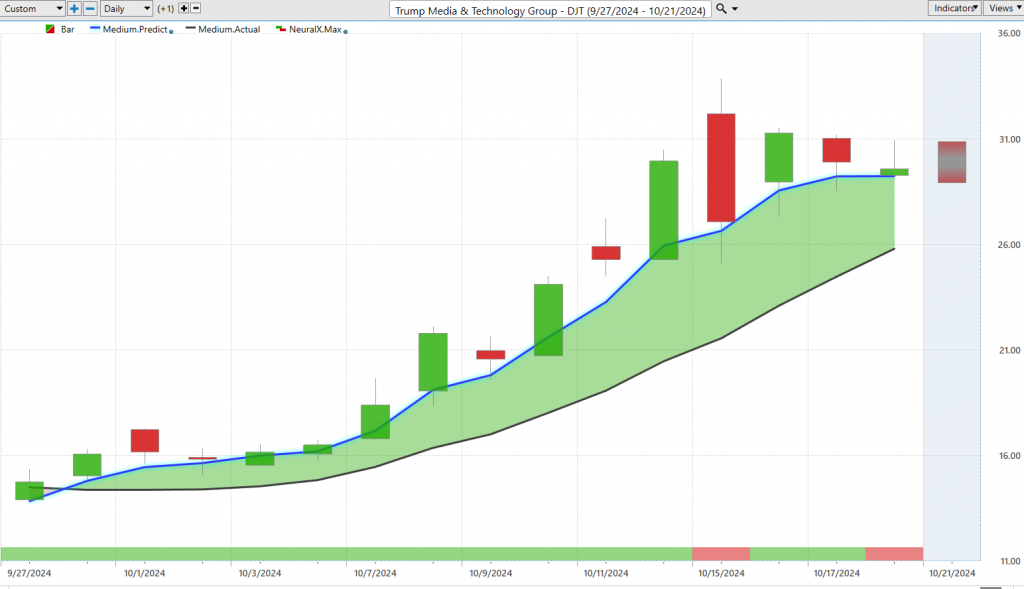Click the 31.00 price axis label
Screen dimensions: 1024x589
click(1009, 139)
